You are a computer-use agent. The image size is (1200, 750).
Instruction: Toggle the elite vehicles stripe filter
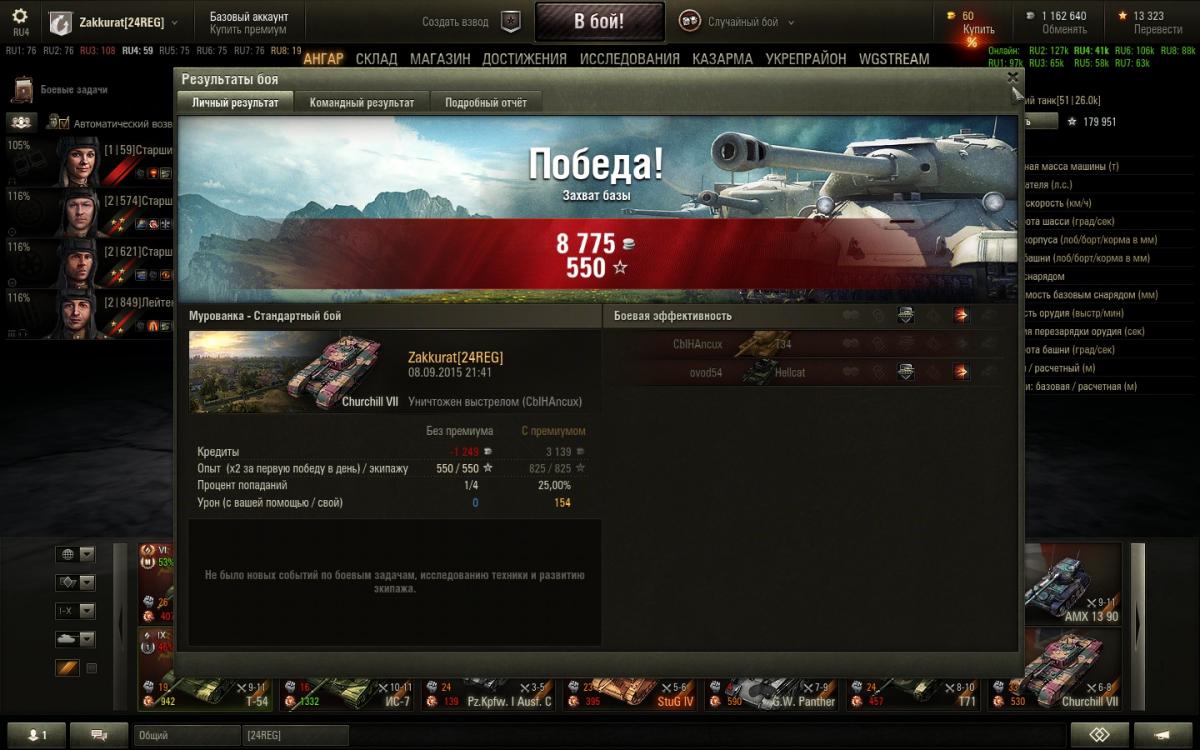point(66,668)
